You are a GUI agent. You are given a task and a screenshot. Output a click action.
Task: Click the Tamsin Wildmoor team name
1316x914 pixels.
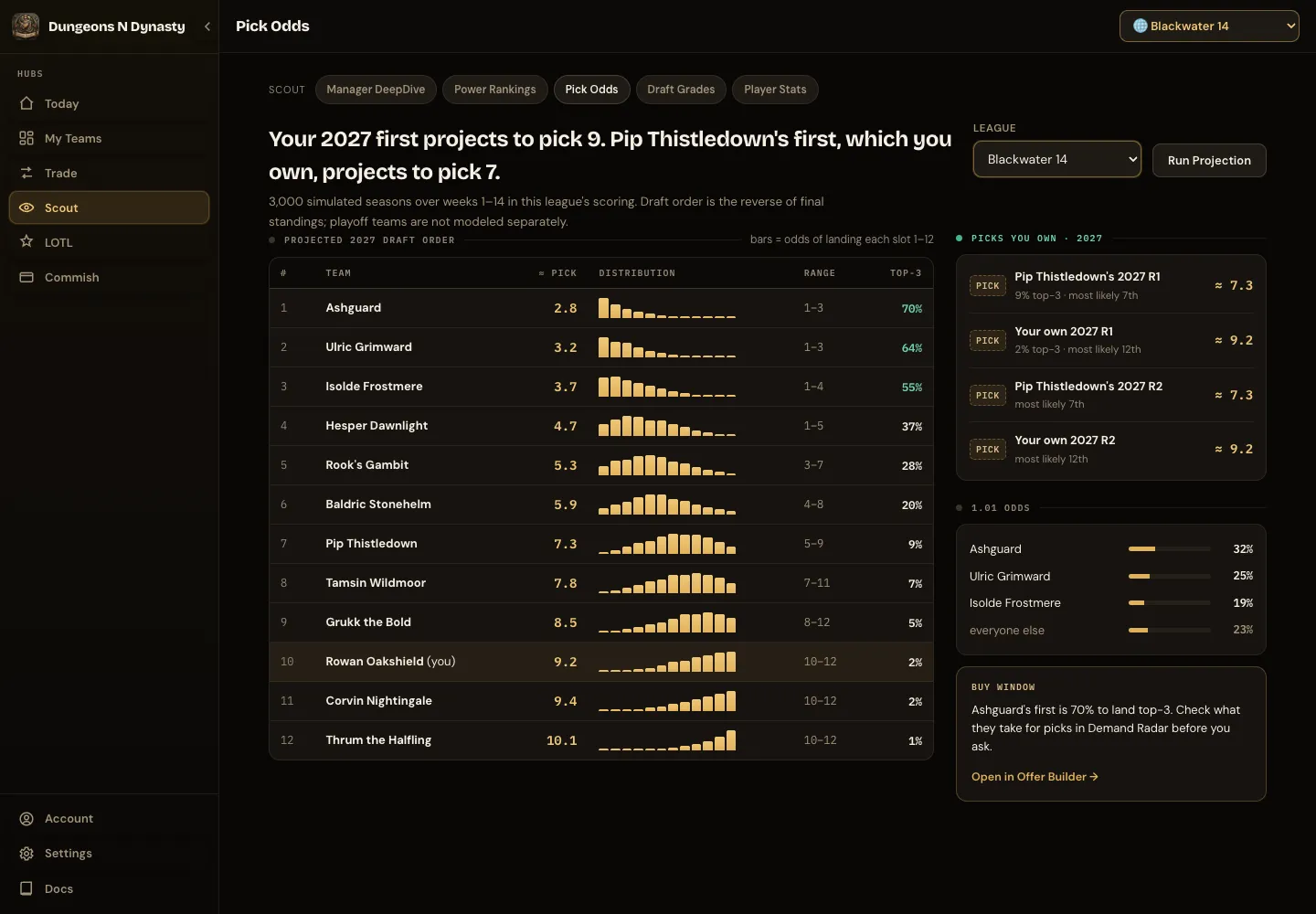coord(376,583)
